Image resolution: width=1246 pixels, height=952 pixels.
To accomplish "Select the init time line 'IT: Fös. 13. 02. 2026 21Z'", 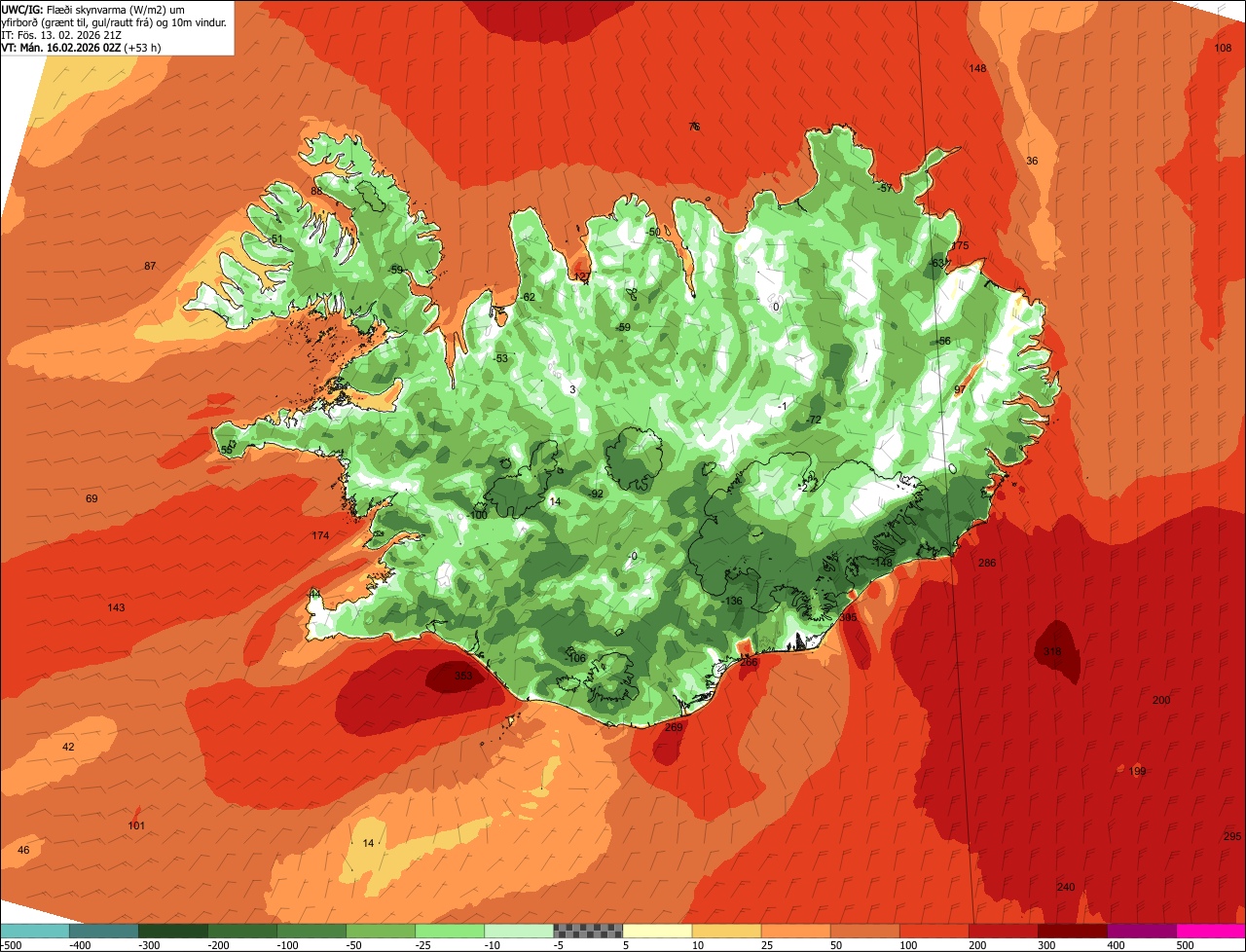I will (61, 34).
